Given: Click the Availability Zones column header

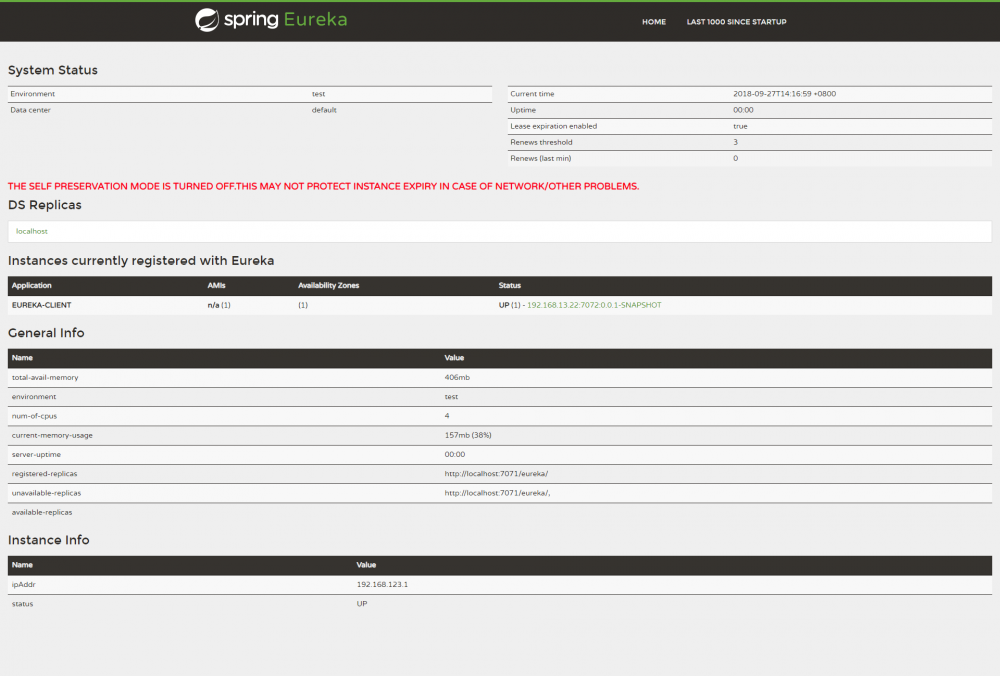Looking at the screenshot, I should click(328, 286).
